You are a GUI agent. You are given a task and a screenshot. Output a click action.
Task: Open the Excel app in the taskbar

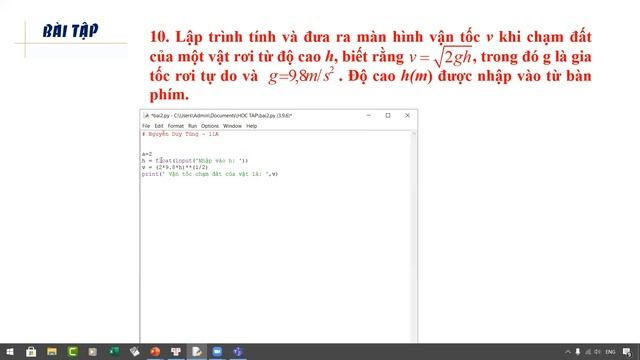[x=114, y=351]
